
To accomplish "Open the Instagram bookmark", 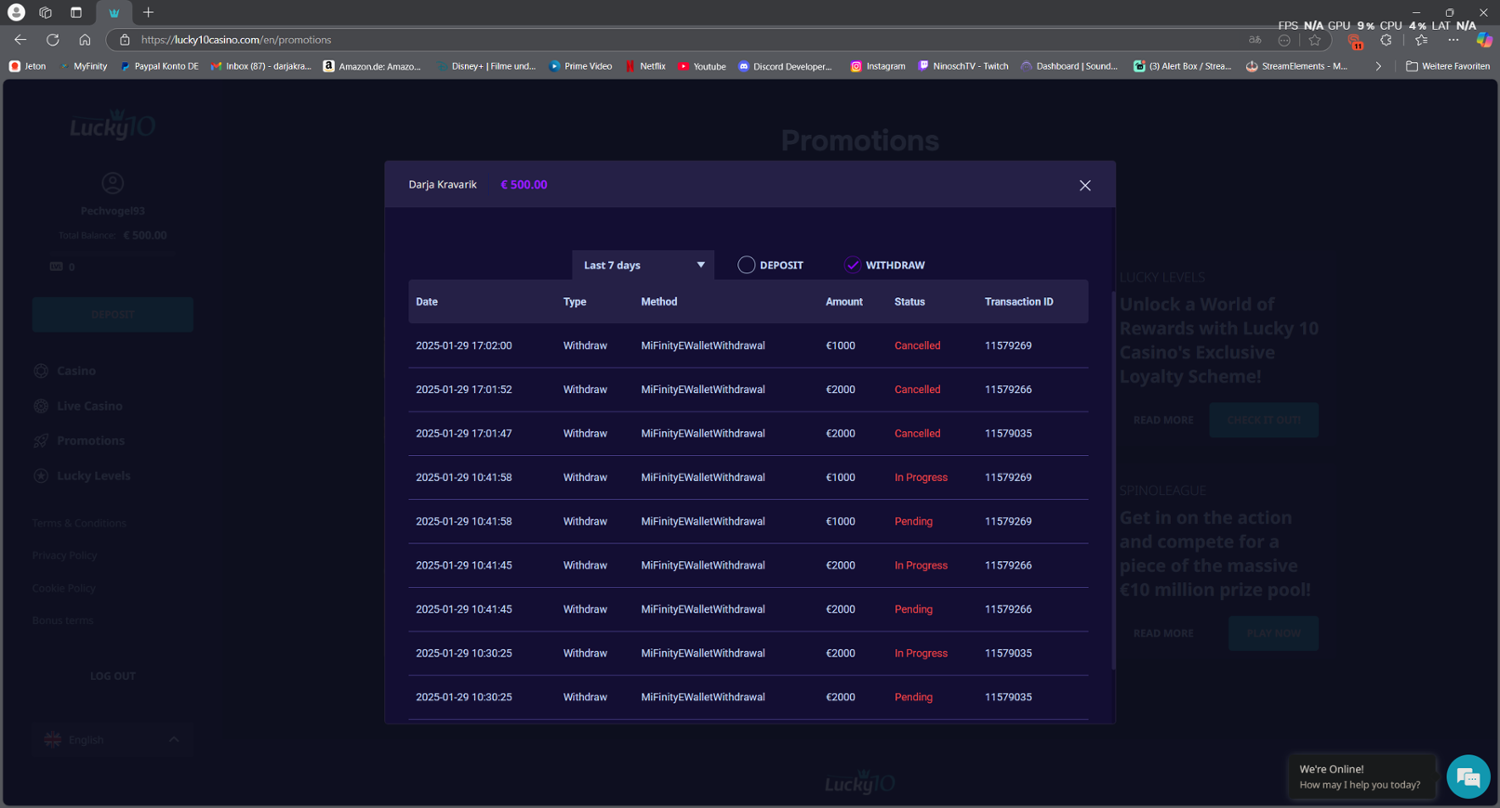I will [878, 66].
